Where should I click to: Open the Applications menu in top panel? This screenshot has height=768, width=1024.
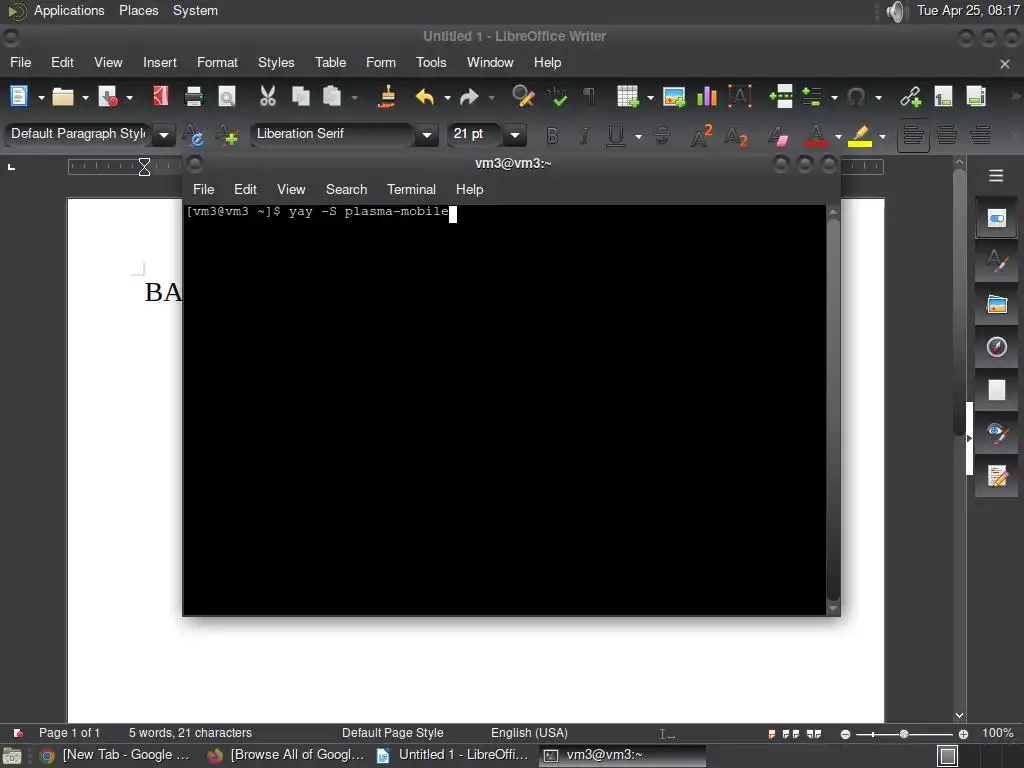click(x=69, y=10)
